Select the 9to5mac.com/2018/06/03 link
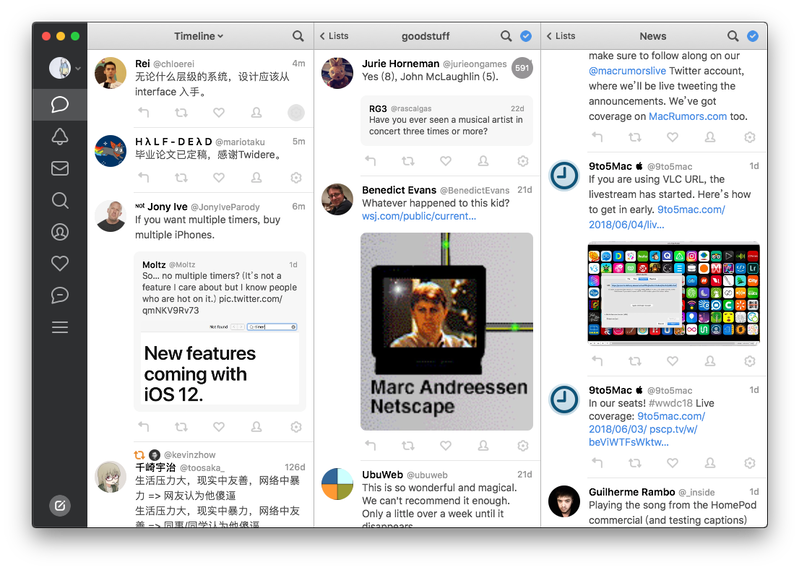Viewport: 800px width, 570px height. 647,423
